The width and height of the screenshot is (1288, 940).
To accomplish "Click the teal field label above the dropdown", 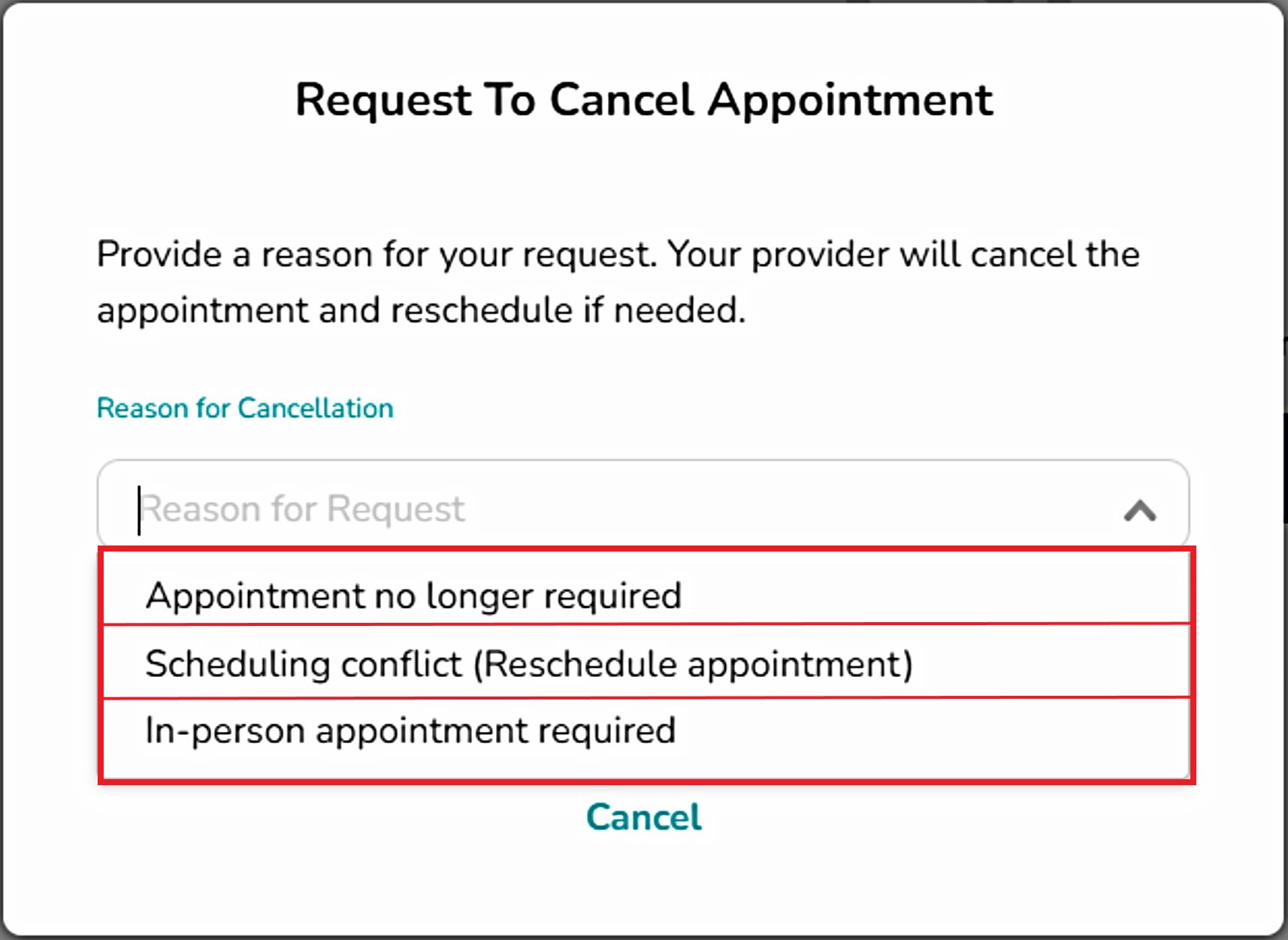I will tap(245, 408).
